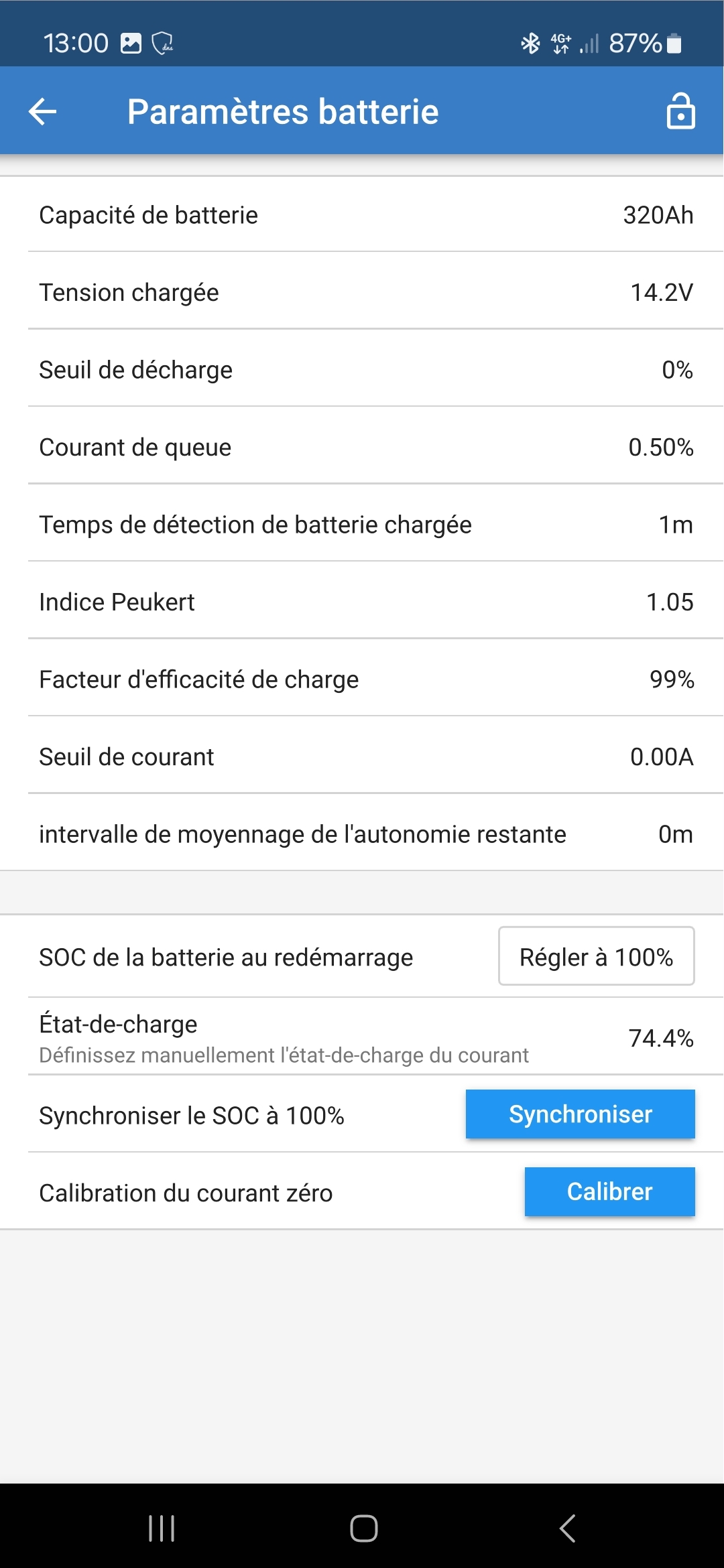
Task: Click the Synchroniser button
Action: pyautogui.click(x=580, y=1114)
